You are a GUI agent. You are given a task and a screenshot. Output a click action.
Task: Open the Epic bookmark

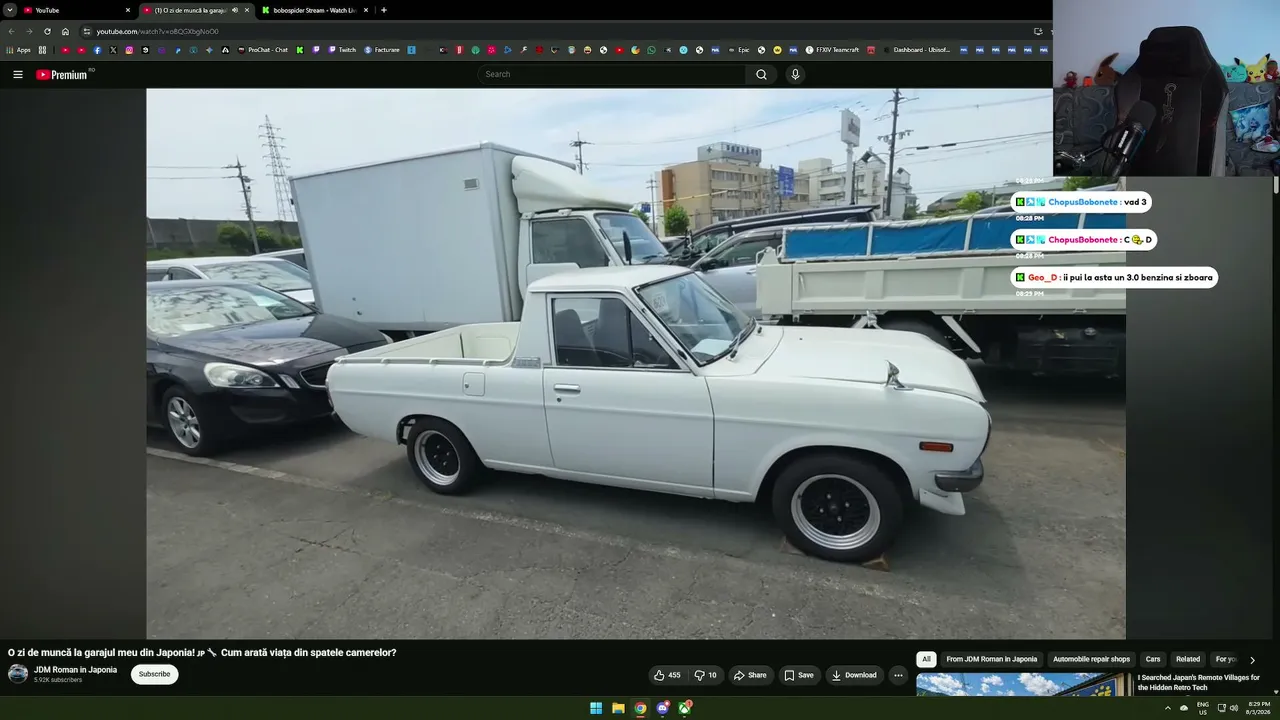(738, 50)
